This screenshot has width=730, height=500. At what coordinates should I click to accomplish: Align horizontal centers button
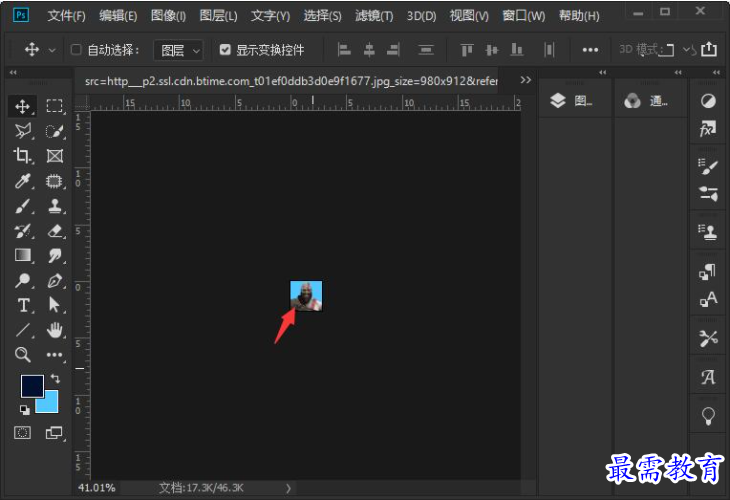(x=369, y=49)
